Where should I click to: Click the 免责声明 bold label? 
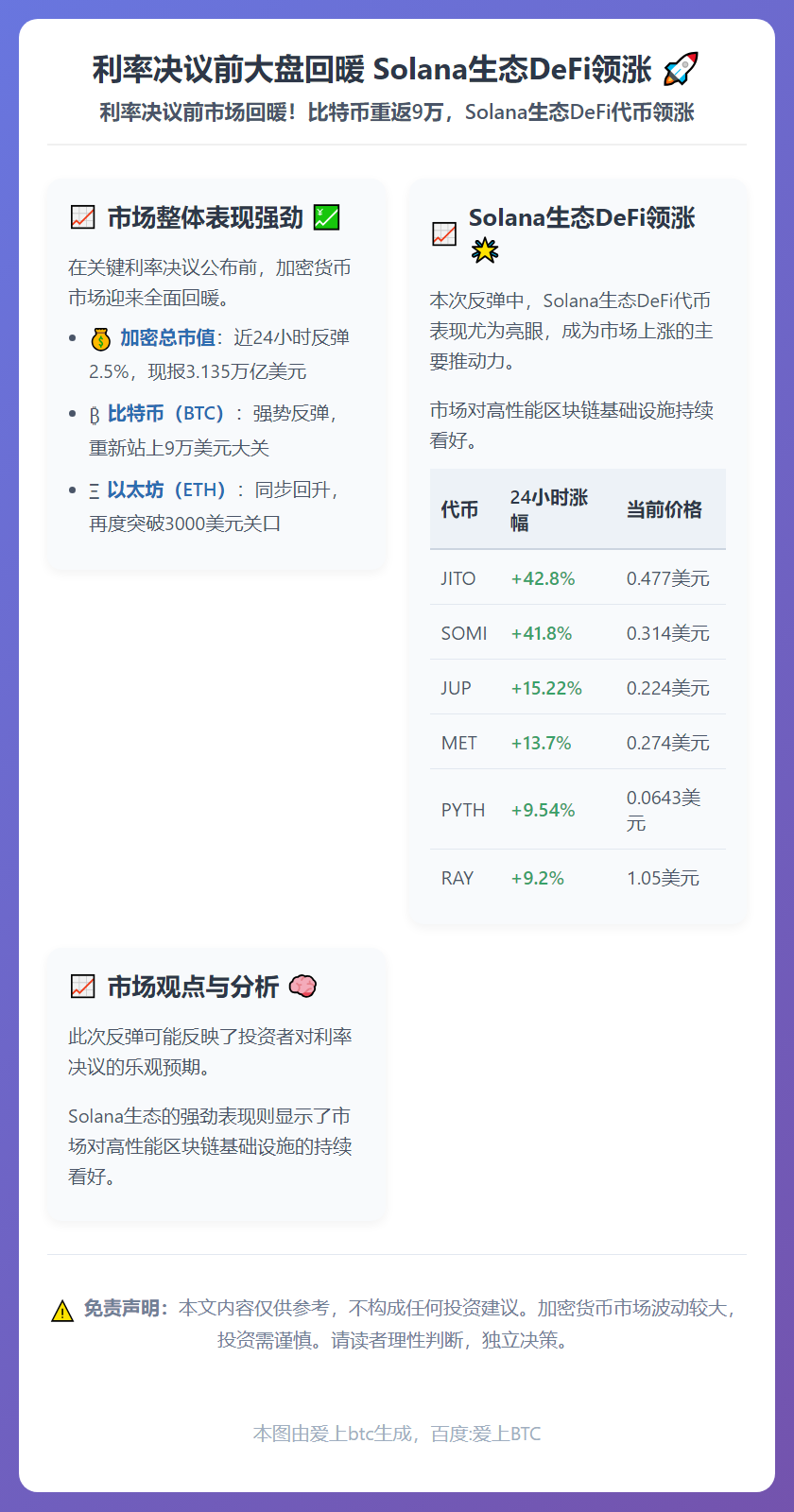tap(126, 1308)
